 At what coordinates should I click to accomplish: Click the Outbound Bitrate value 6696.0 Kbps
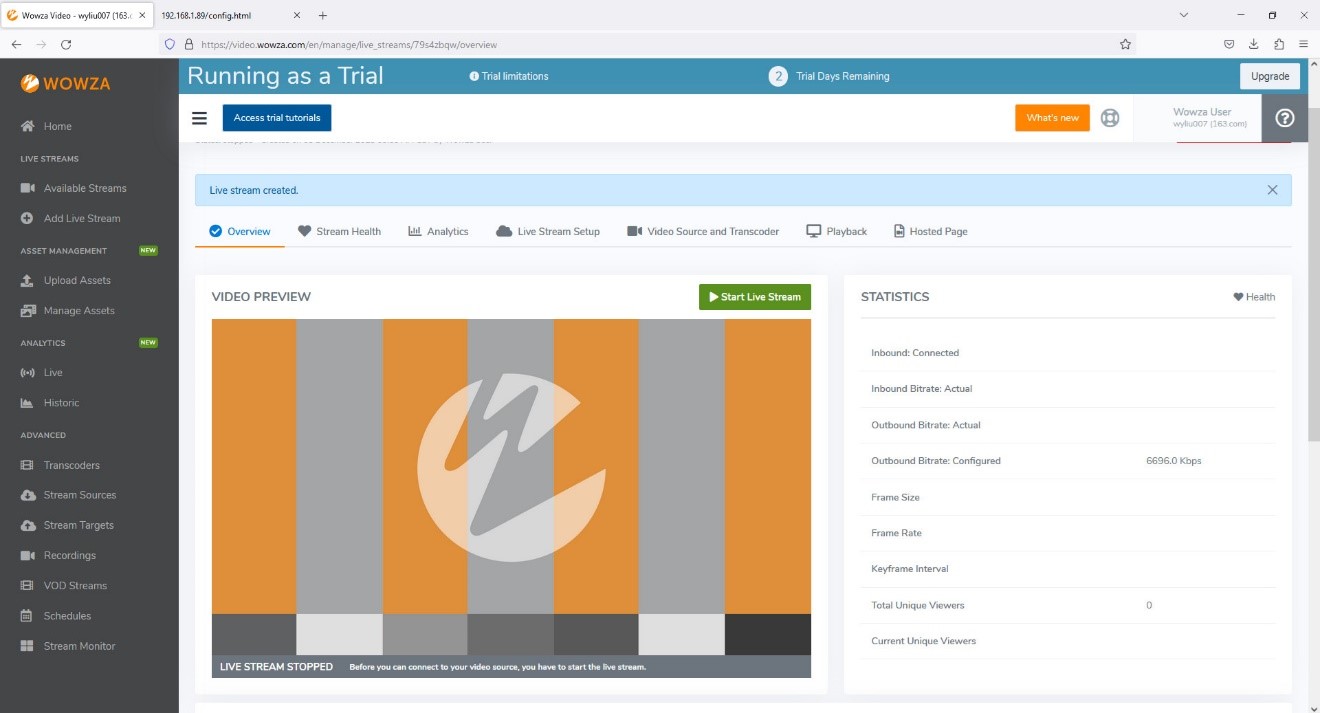[1174, 461]
